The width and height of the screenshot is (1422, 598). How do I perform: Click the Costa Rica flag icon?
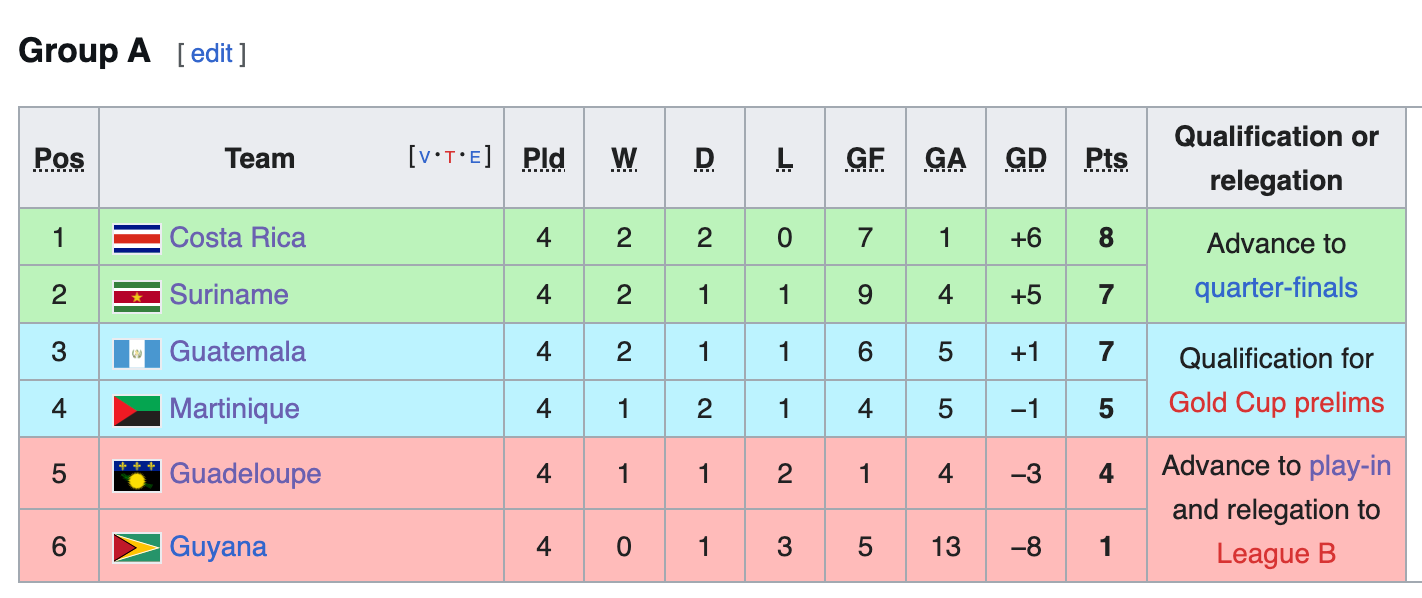point(137,238)
